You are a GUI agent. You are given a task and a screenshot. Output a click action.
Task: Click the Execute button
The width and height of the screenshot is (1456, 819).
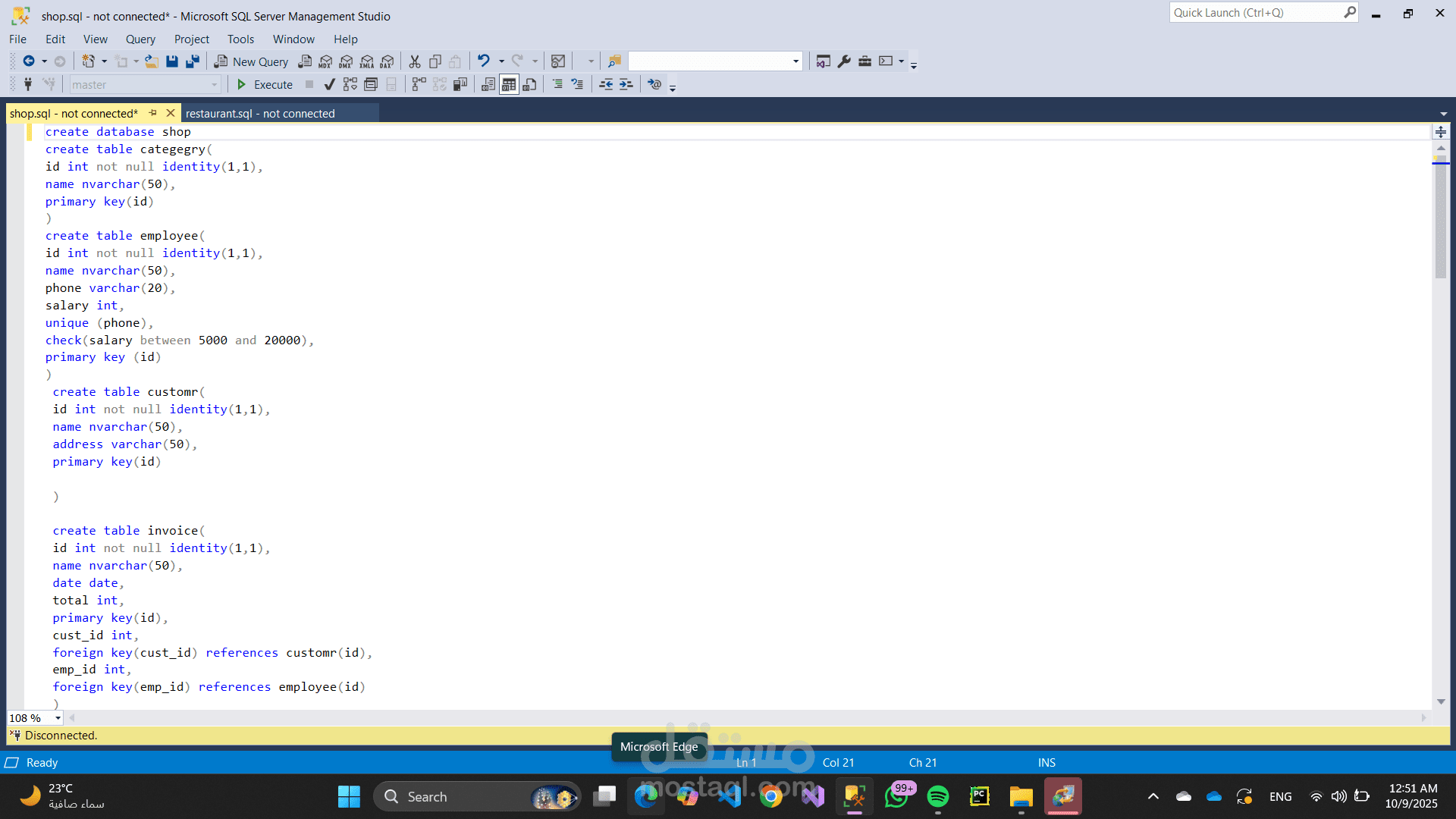pos(265,84)
